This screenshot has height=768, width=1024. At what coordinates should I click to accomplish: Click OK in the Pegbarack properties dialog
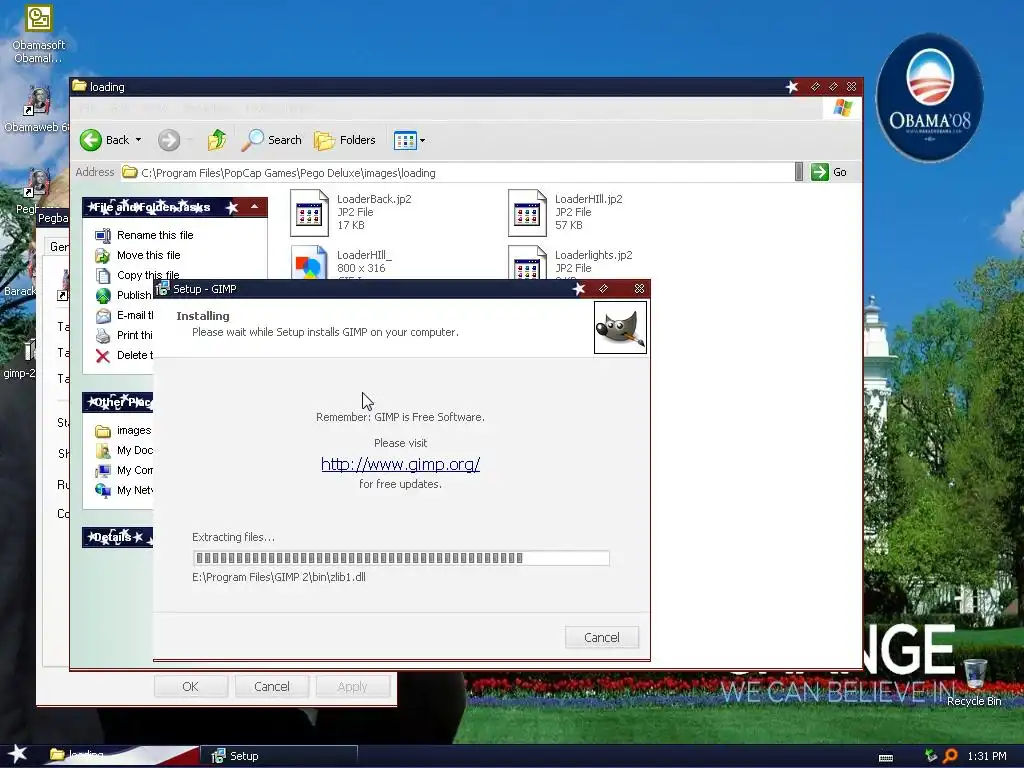[x=191, y=686]
